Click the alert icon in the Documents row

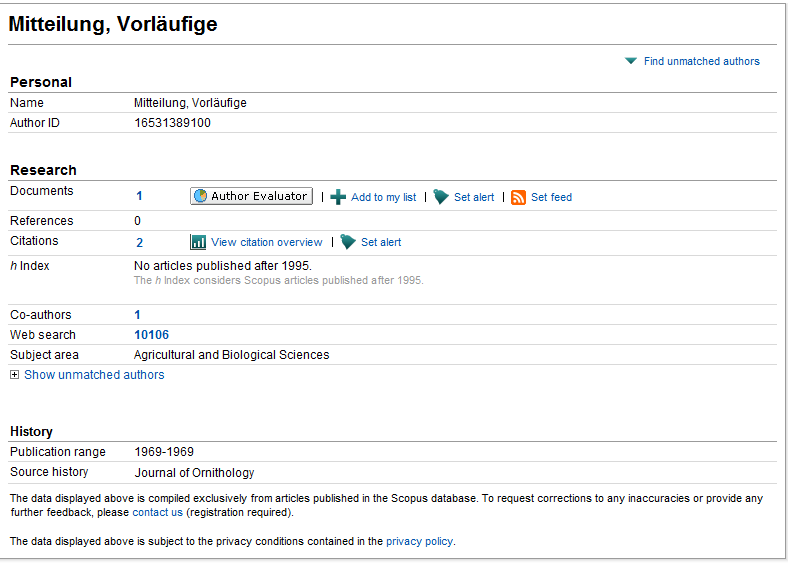coord(441,197)
